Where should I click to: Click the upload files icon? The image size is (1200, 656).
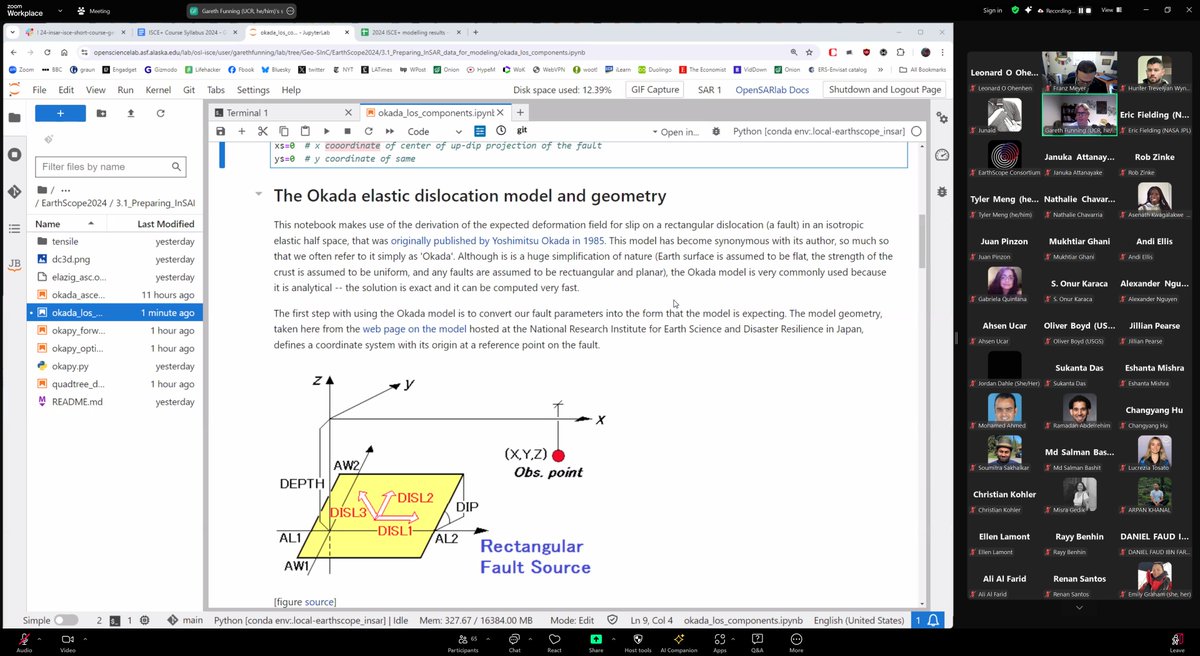point(131,114)
